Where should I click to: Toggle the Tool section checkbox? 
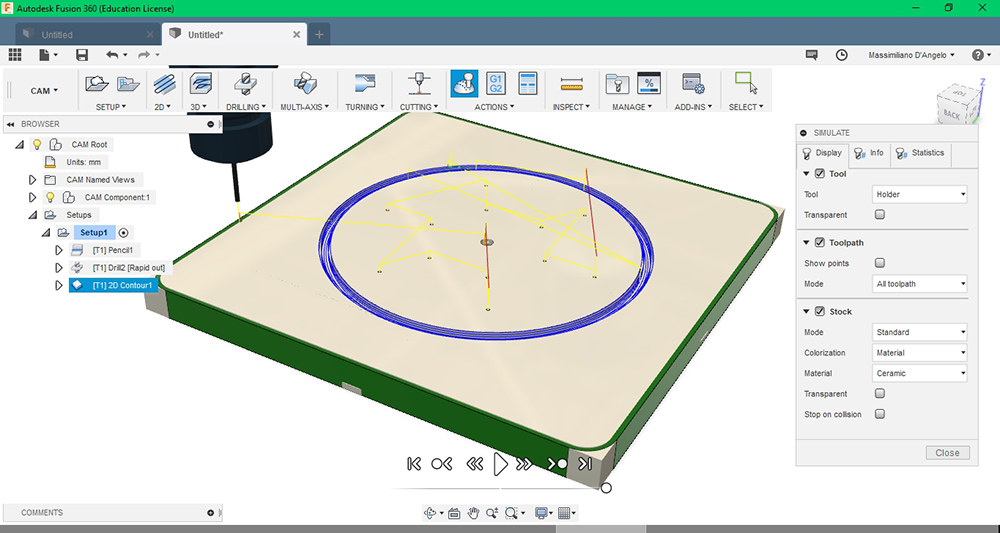click(x=820, y=173)
